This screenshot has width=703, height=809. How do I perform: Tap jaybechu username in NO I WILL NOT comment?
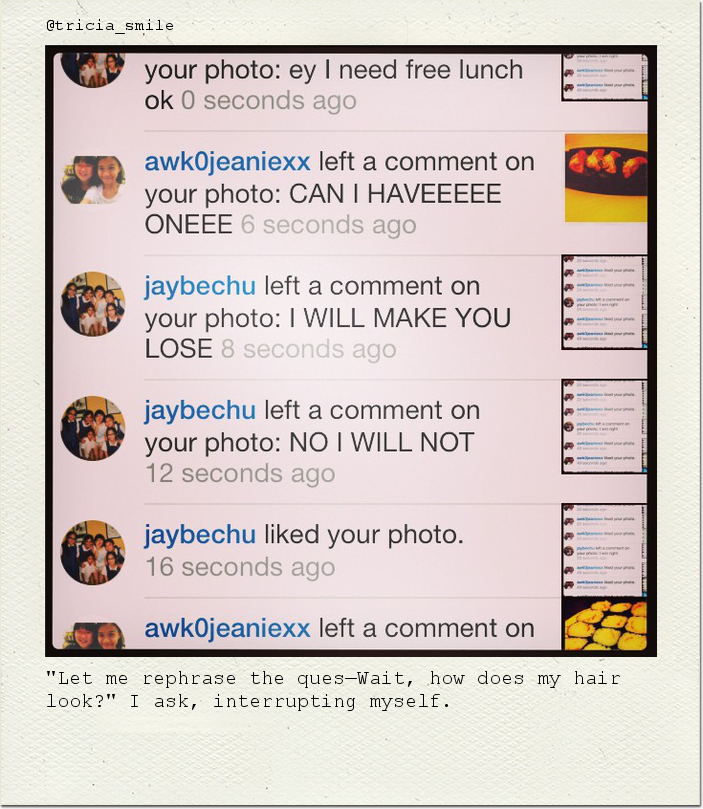(x=200, y=411)
